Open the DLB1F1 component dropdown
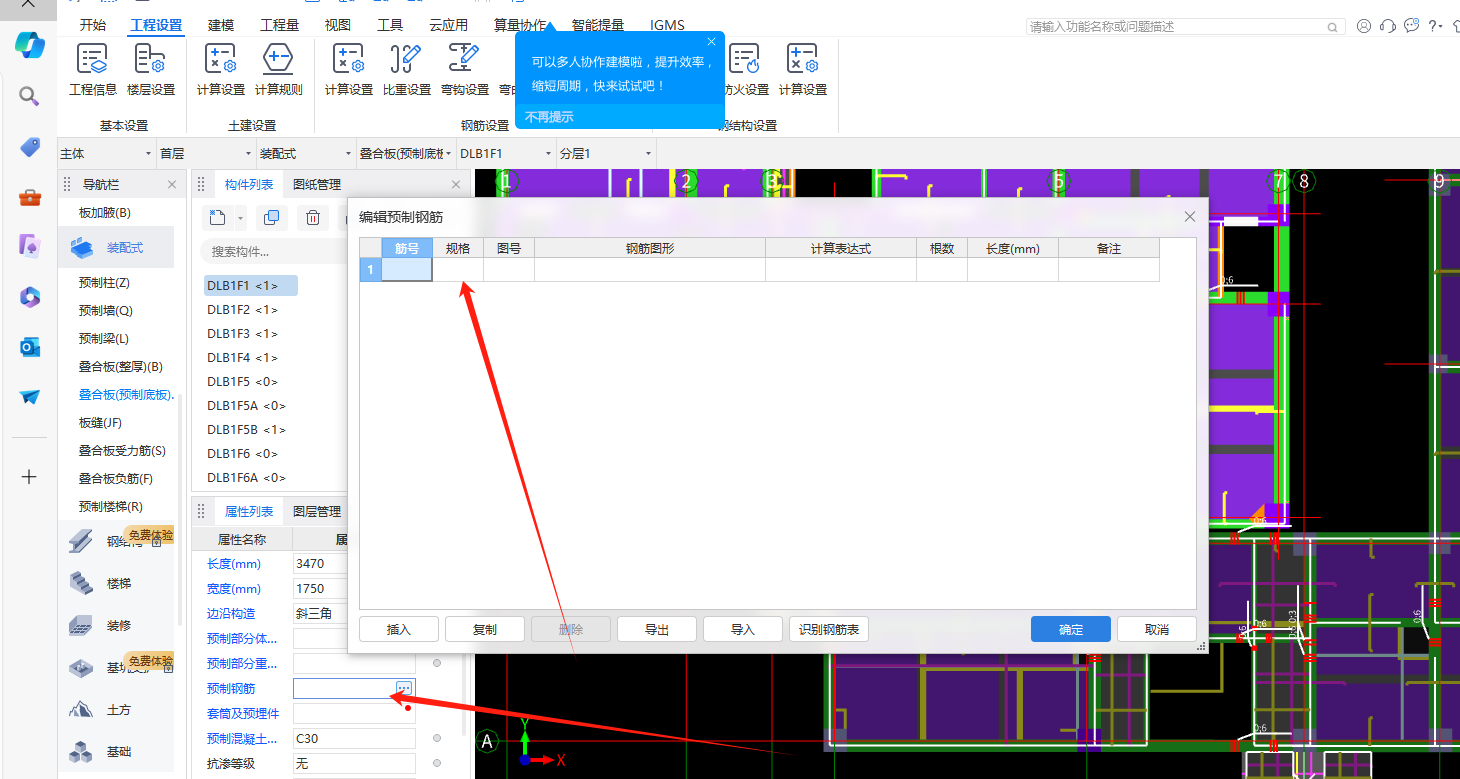The image size is (1460, 779). click(506, 153)
